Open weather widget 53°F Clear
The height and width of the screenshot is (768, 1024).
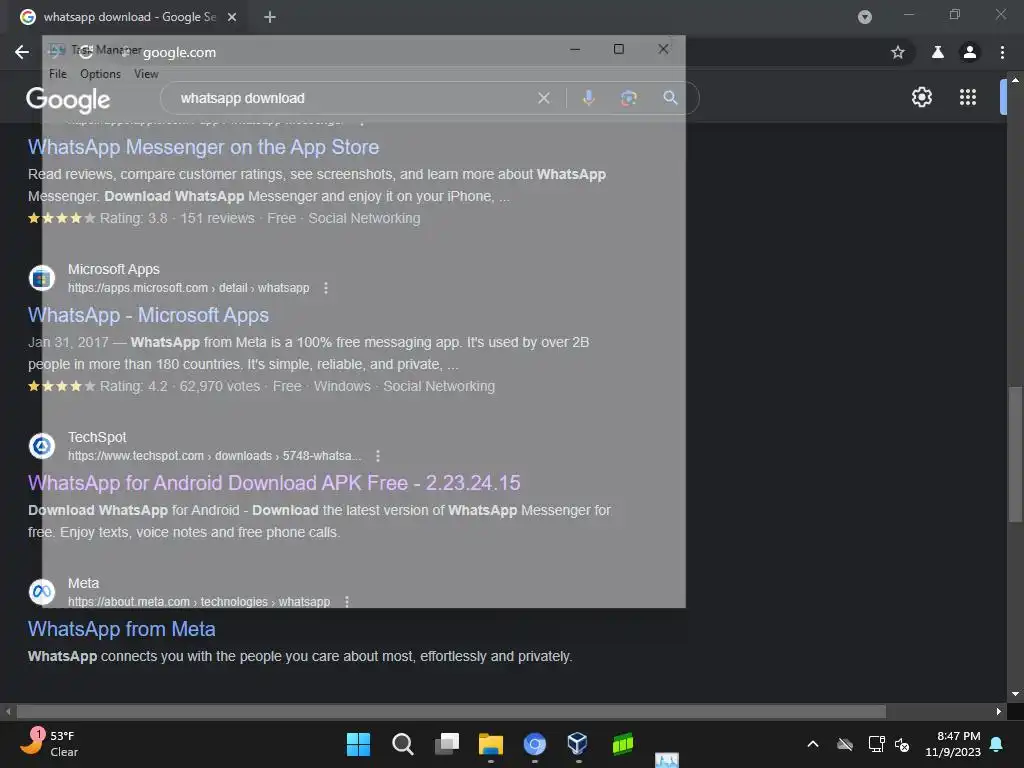pyautogui.click(x=50, y=744)
